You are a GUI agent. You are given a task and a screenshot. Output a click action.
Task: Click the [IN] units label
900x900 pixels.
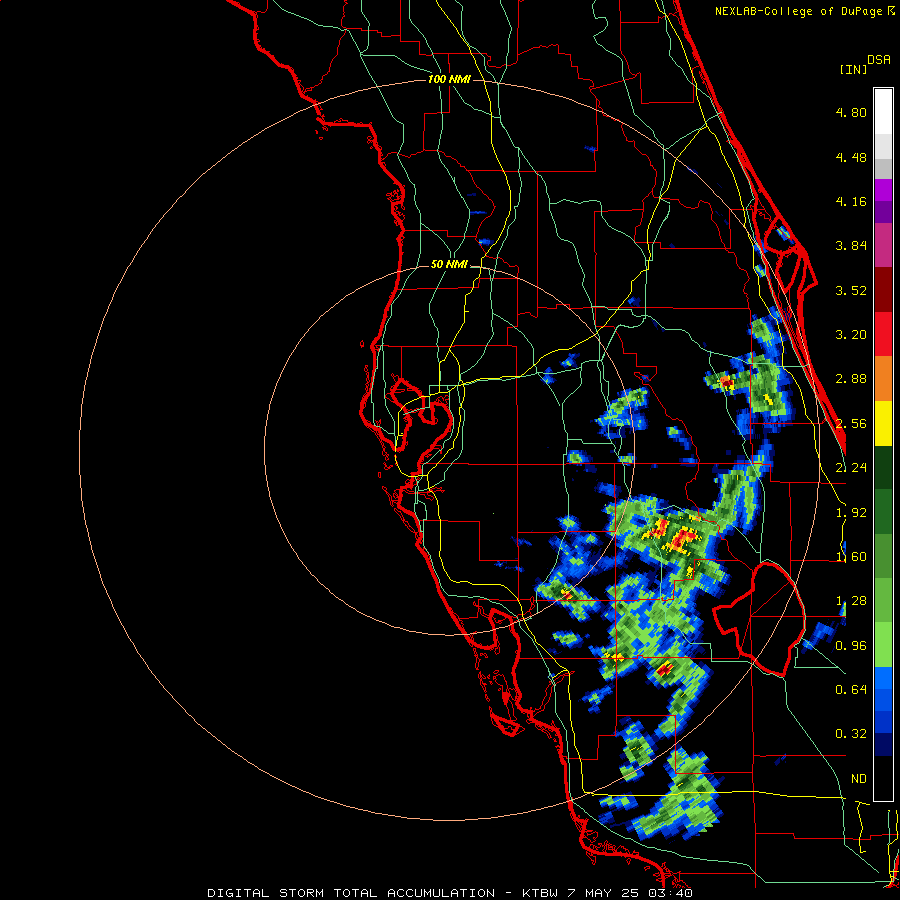click(853, 69)
